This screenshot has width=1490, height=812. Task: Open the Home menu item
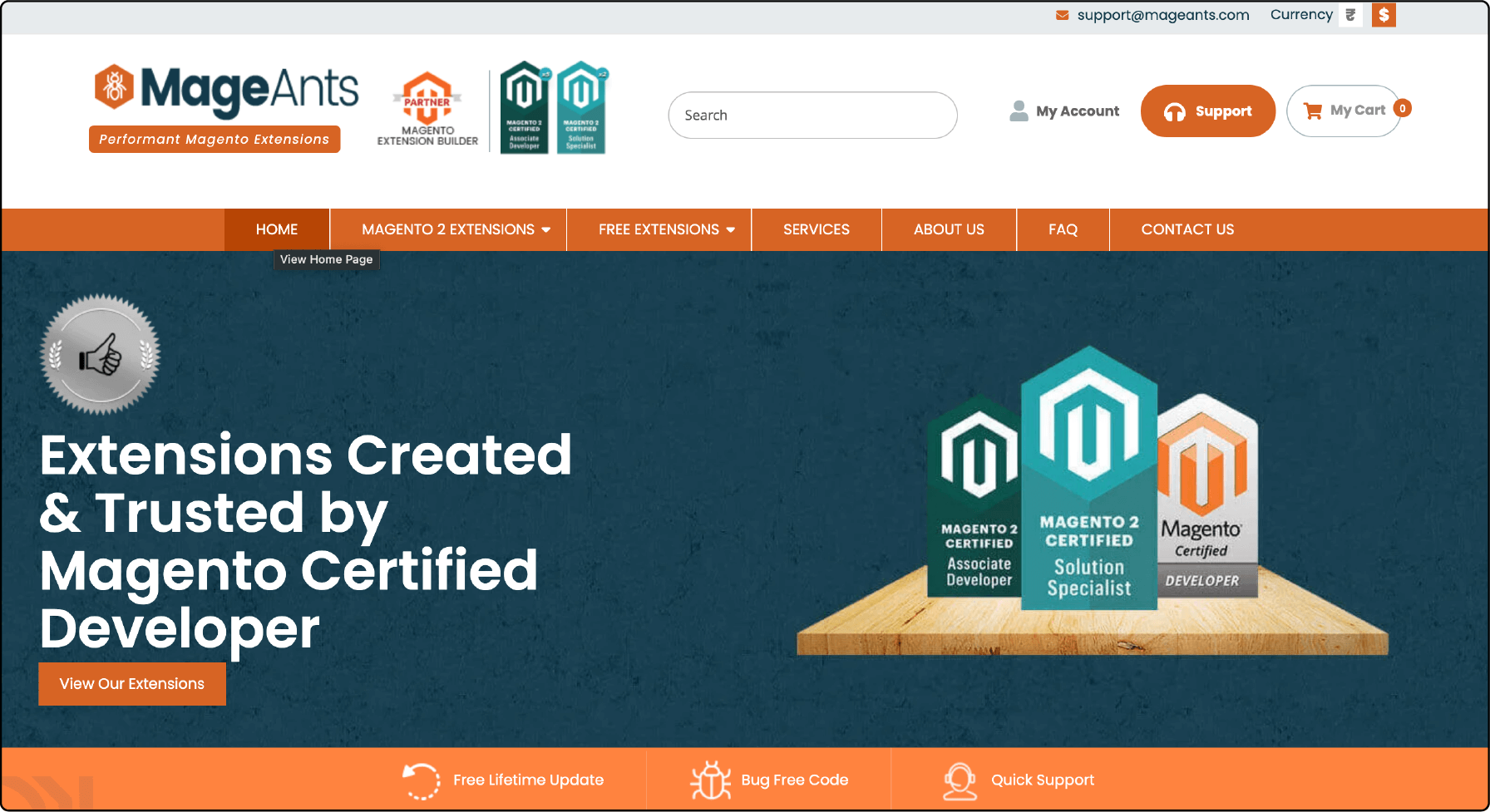coord(277,229)
